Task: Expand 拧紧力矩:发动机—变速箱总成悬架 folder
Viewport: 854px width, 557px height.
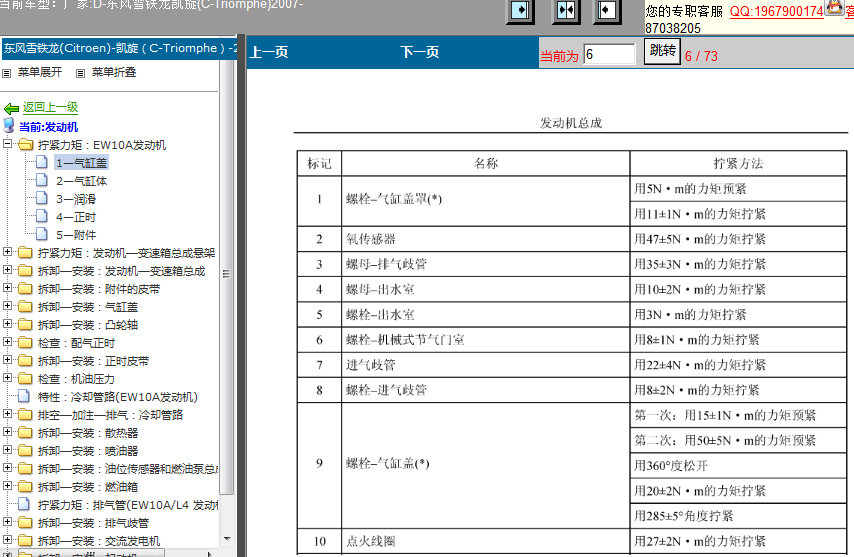Action: coord(7,252)
